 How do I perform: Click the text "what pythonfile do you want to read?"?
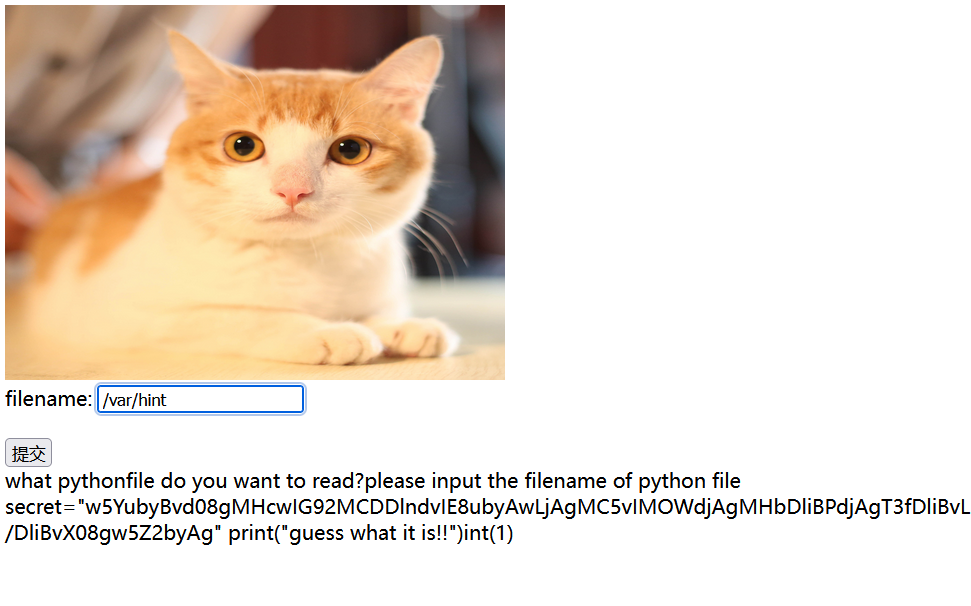coord(185,482)
